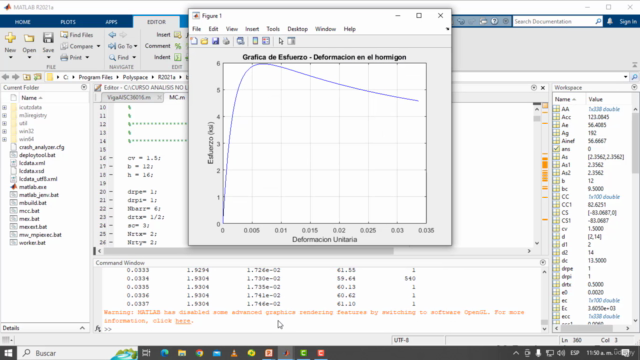This screenshot has height=360, width=640.
Task: Select Edit Plot arrow tool in Figure 1
Action: pyautogui.click(x=280, y=41)
